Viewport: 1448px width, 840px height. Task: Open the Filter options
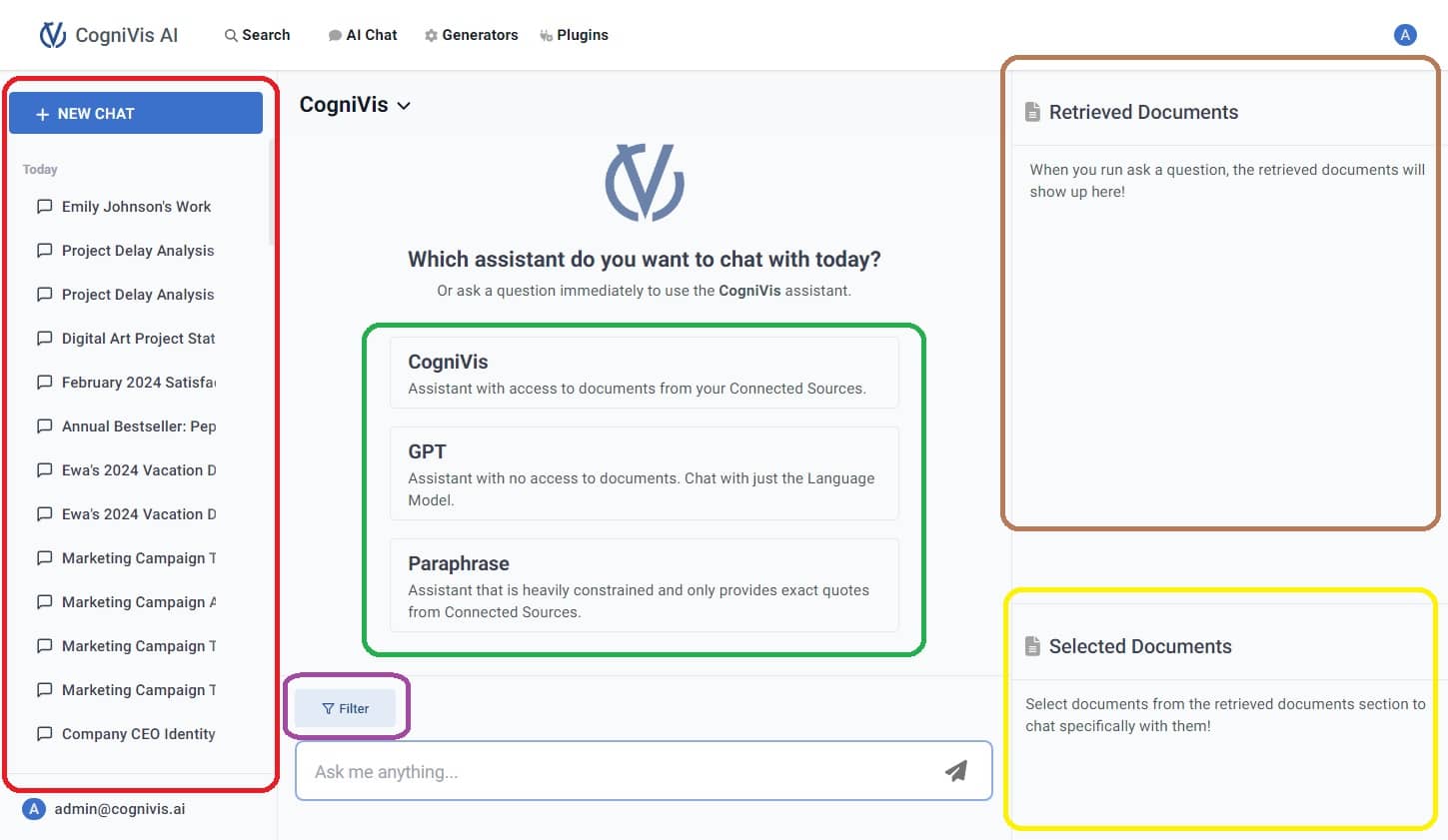click(x=346, y=708)
